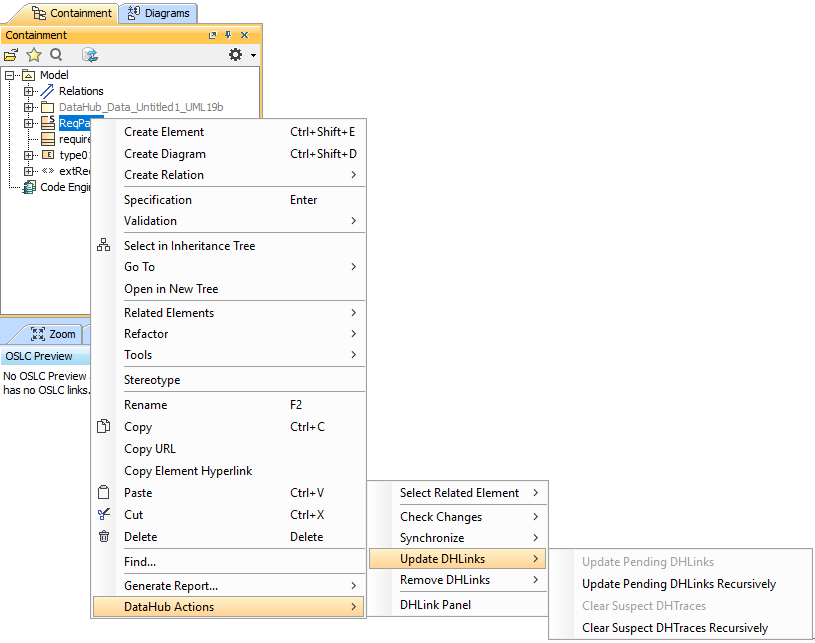This screenshot has width=815, height=643.
Task: Click the type0 enumeration icon
Action: pyautogui.click(x=47, y=155)
